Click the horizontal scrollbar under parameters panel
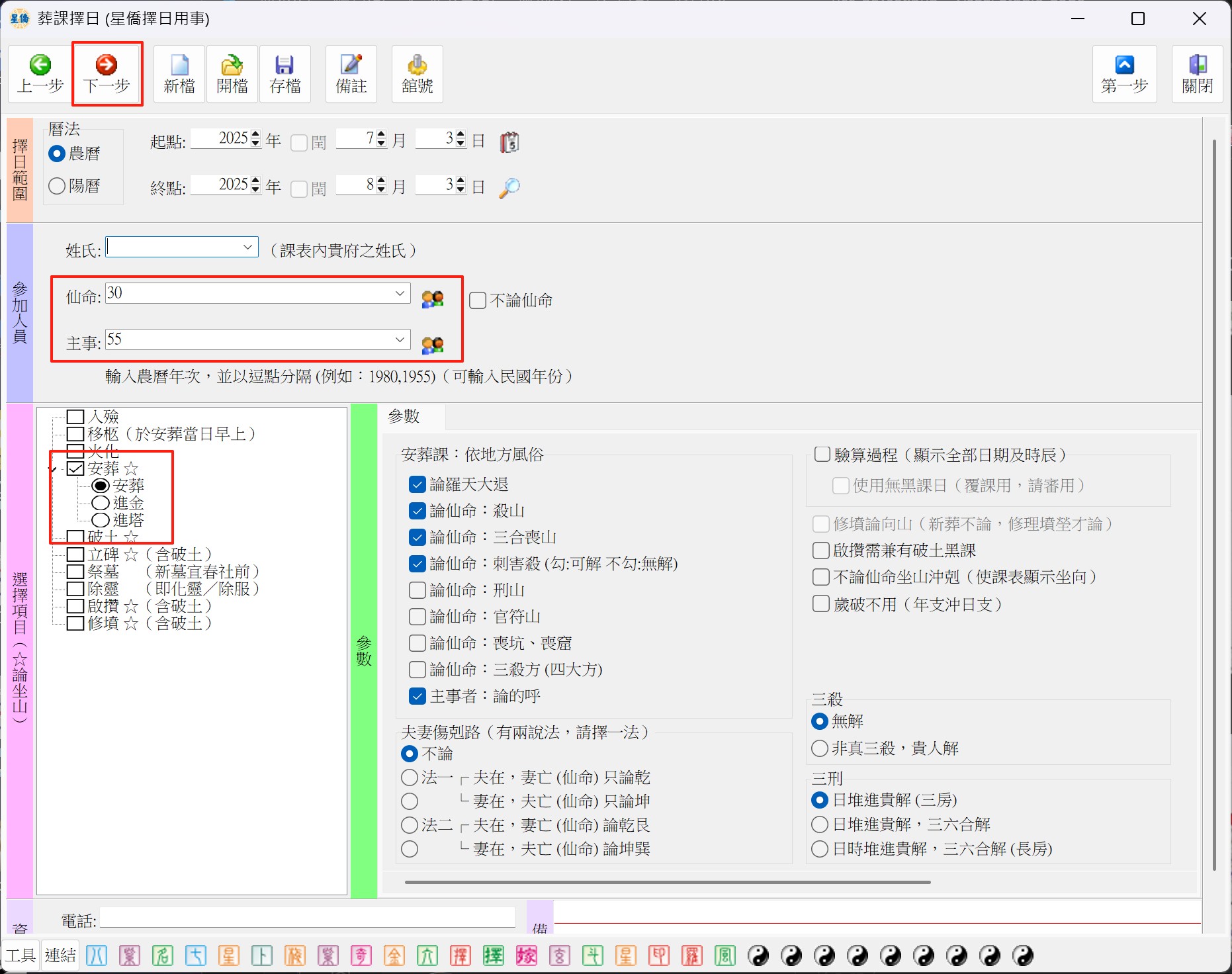Image resolution: width=1232 pixels, height=974 pixels. click(x=667, y=882)
